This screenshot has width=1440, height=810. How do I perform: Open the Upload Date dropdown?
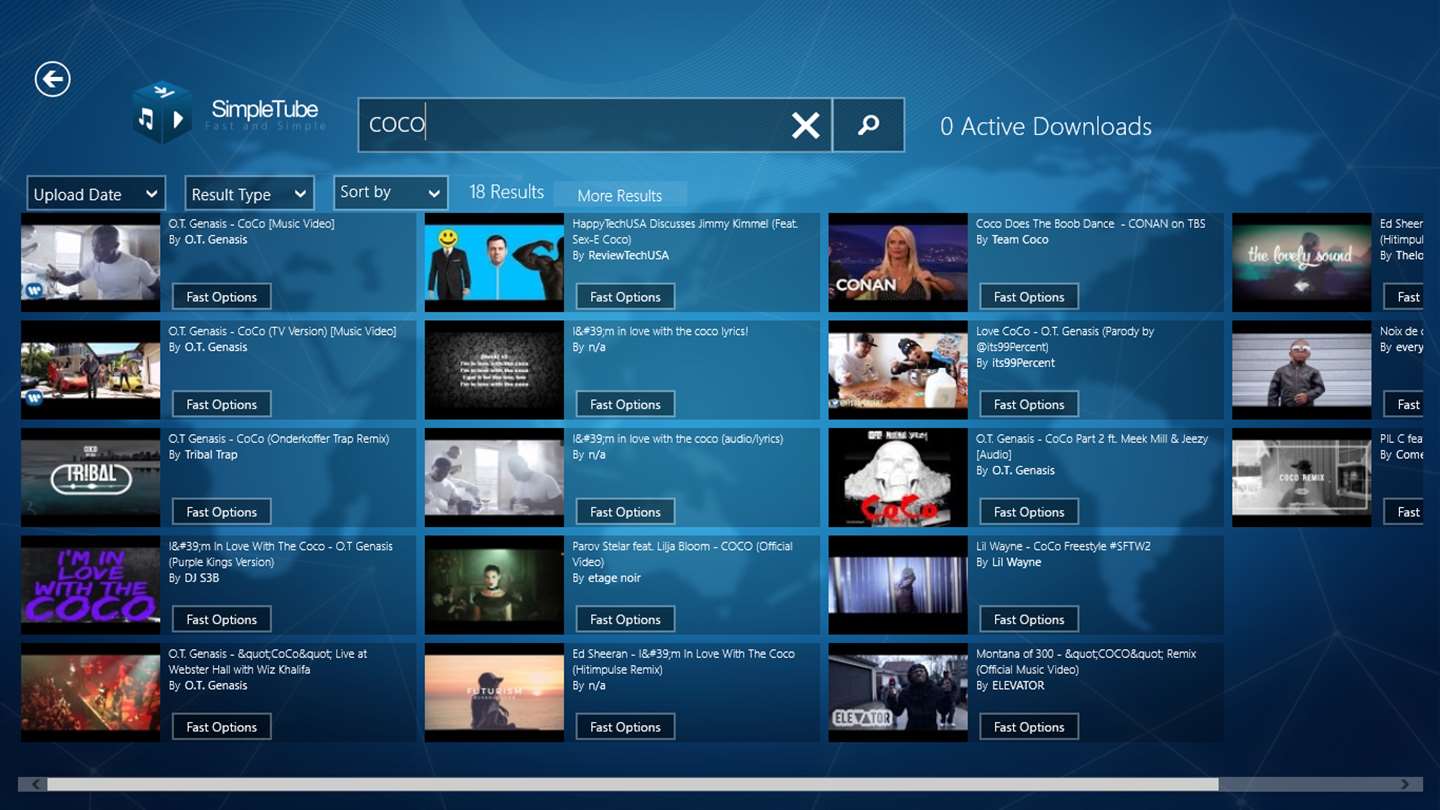point(95,194)
